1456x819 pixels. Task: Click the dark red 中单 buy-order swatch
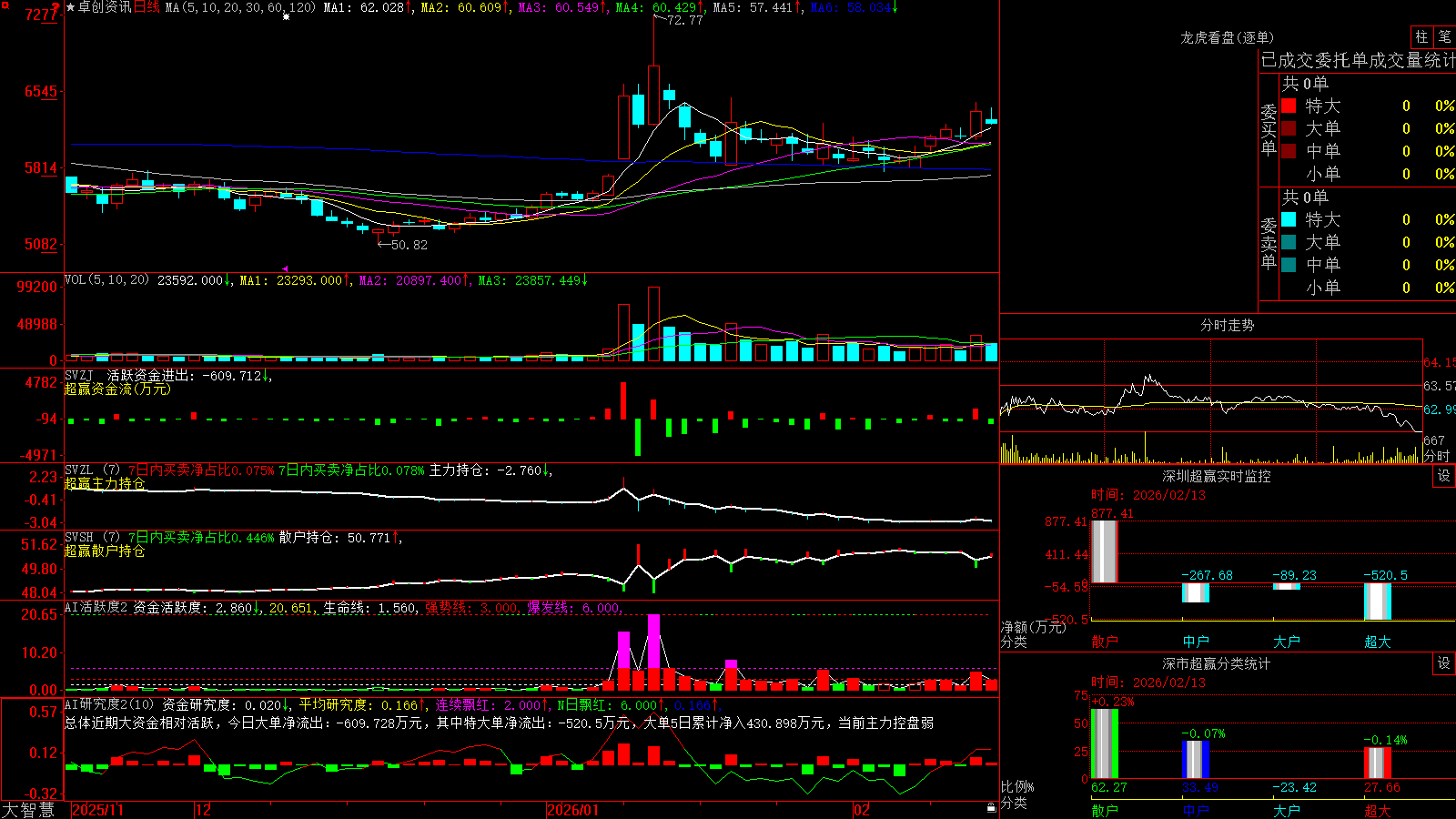(1289, 151)
